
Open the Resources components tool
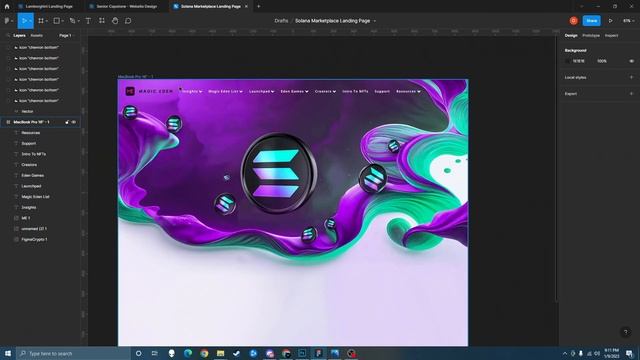point(102,21)
